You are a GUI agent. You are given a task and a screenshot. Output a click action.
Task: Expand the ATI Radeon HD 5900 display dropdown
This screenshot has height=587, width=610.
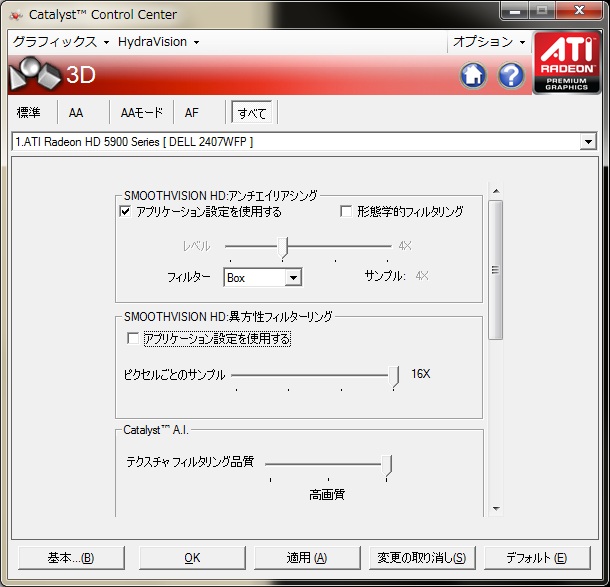point(588,142)
